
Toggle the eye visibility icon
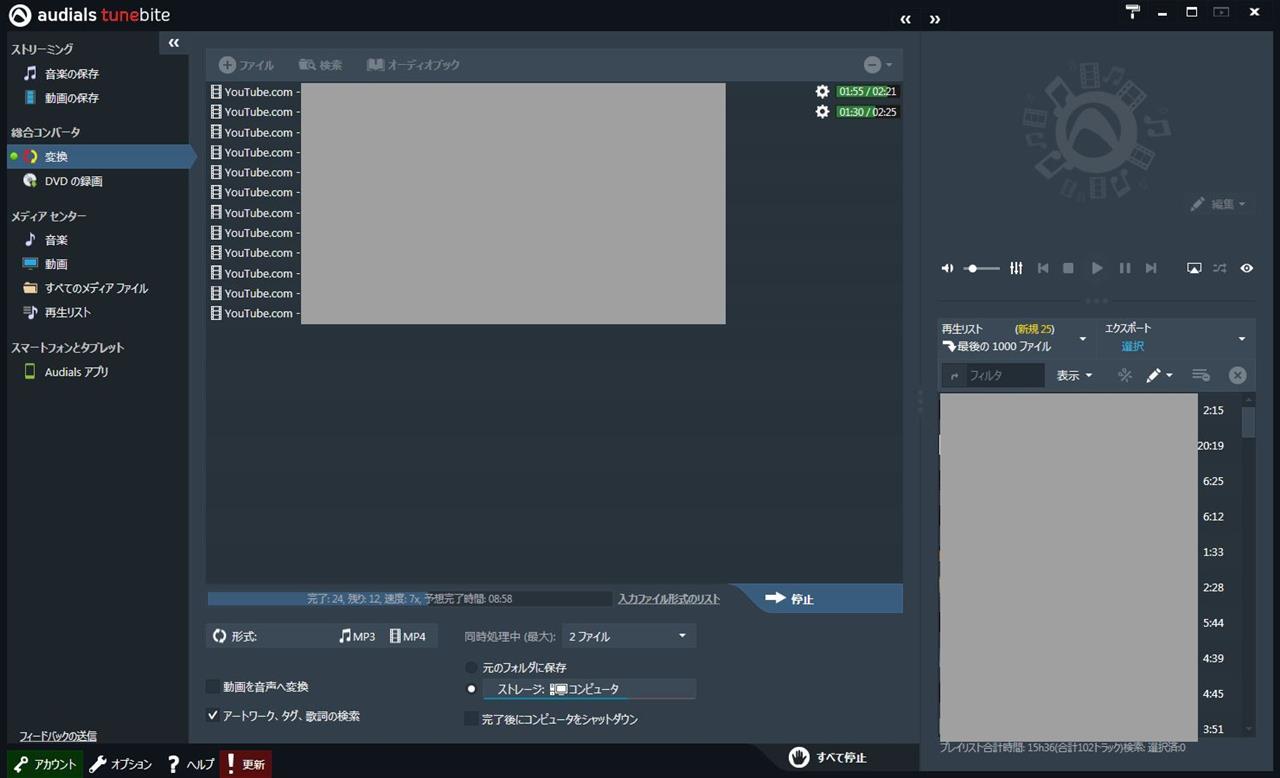click(x=1247, y=268)
